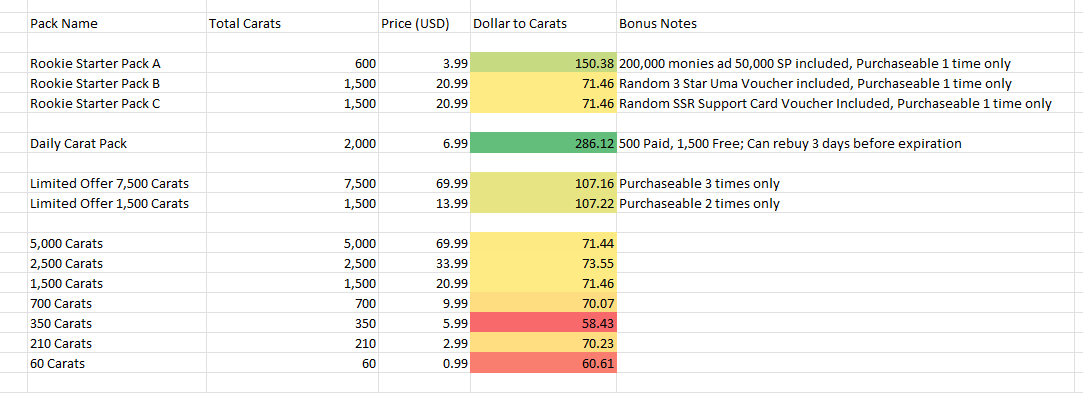The image size is (1083, 393).
Task: Select the Total Carats header cell
Action: click(291, 23)
